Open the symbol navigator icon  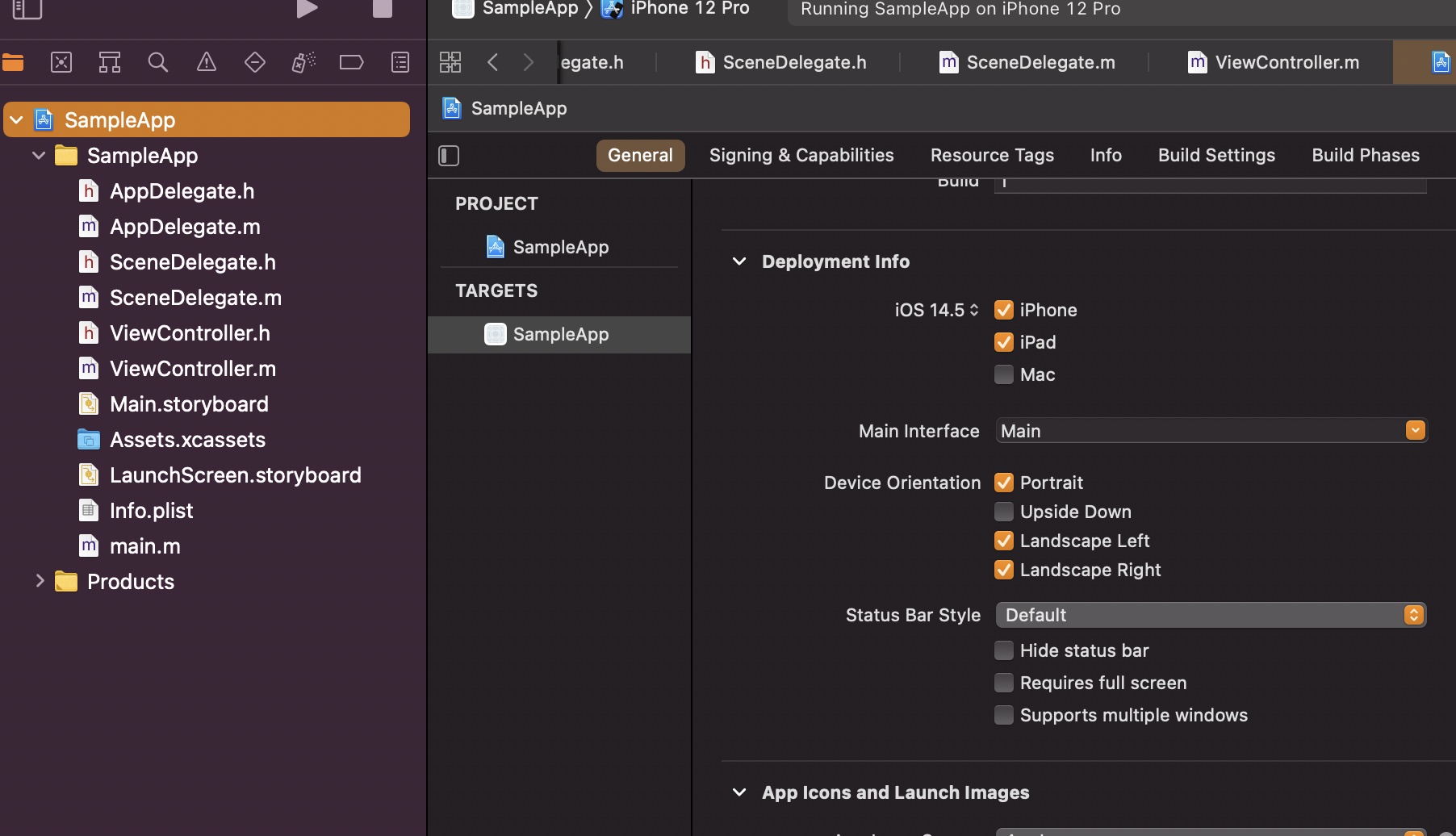coord(110,62)
